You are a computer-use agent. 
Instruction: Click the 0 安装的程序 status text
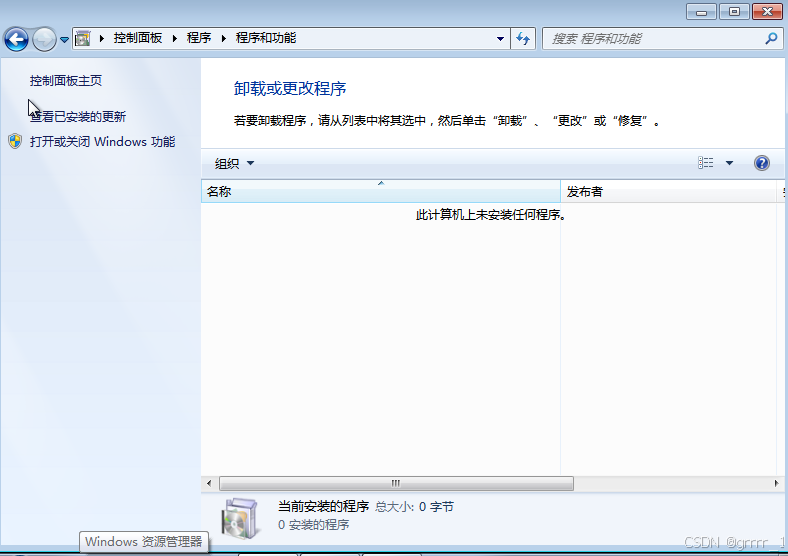point(314,525)
